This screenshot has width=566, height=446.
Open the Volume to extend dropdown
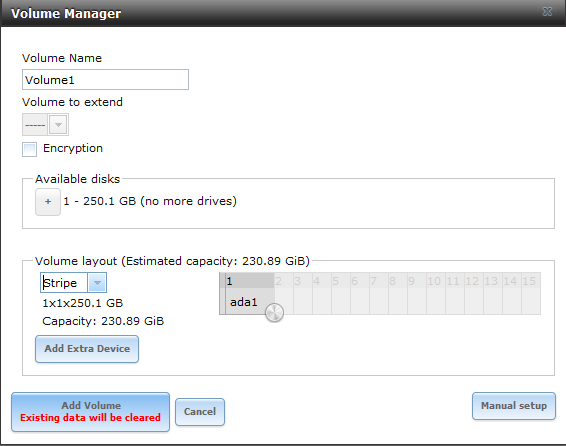45,125
